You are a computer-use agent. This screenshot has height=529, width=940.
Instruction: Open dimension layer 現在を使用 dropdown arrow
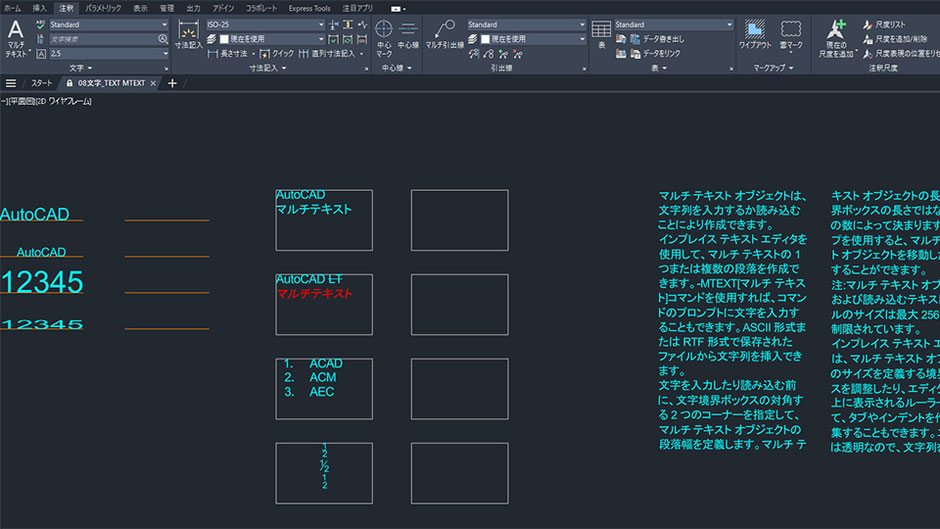tap(321, 39)
